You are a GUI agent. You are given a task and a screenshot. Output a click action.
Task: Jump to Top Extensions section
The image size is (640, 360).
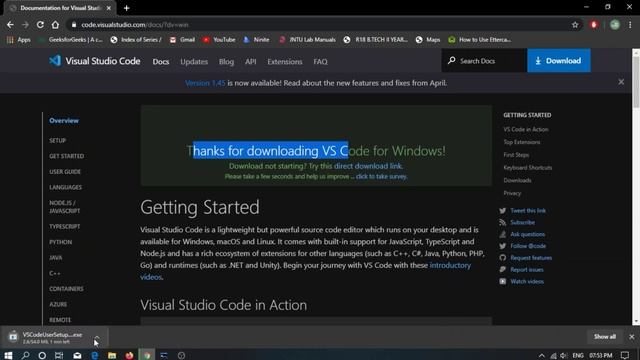pos(522,142)
